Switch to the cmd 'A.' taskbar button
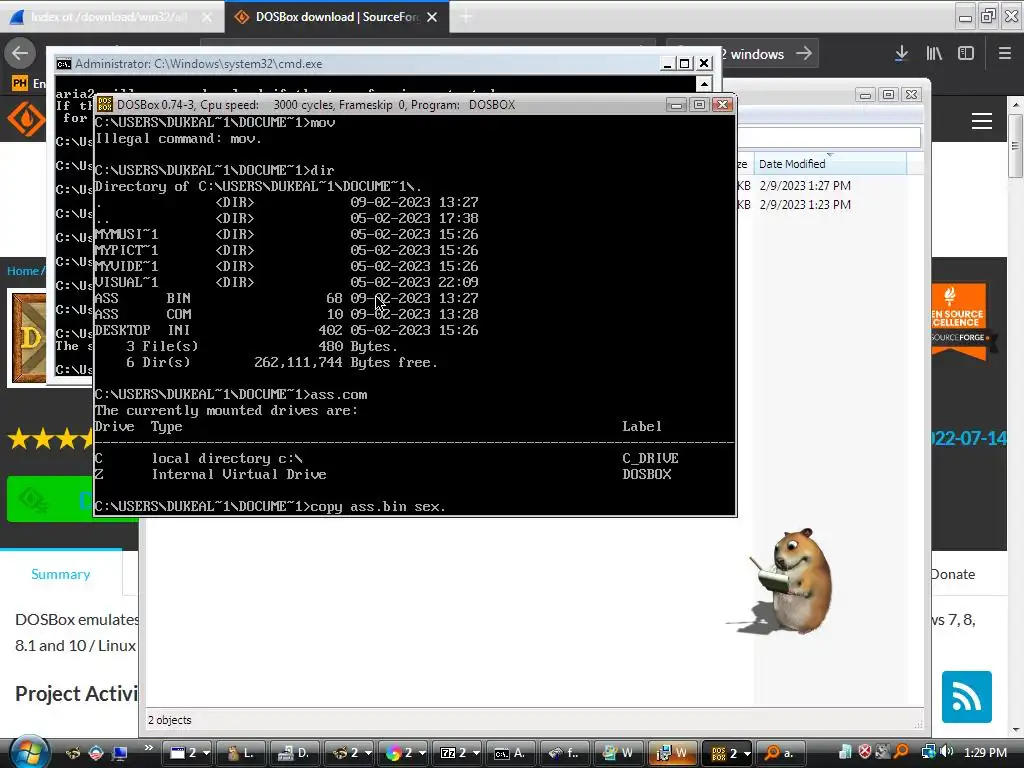The image size is (1024, 768). (511, 753)
